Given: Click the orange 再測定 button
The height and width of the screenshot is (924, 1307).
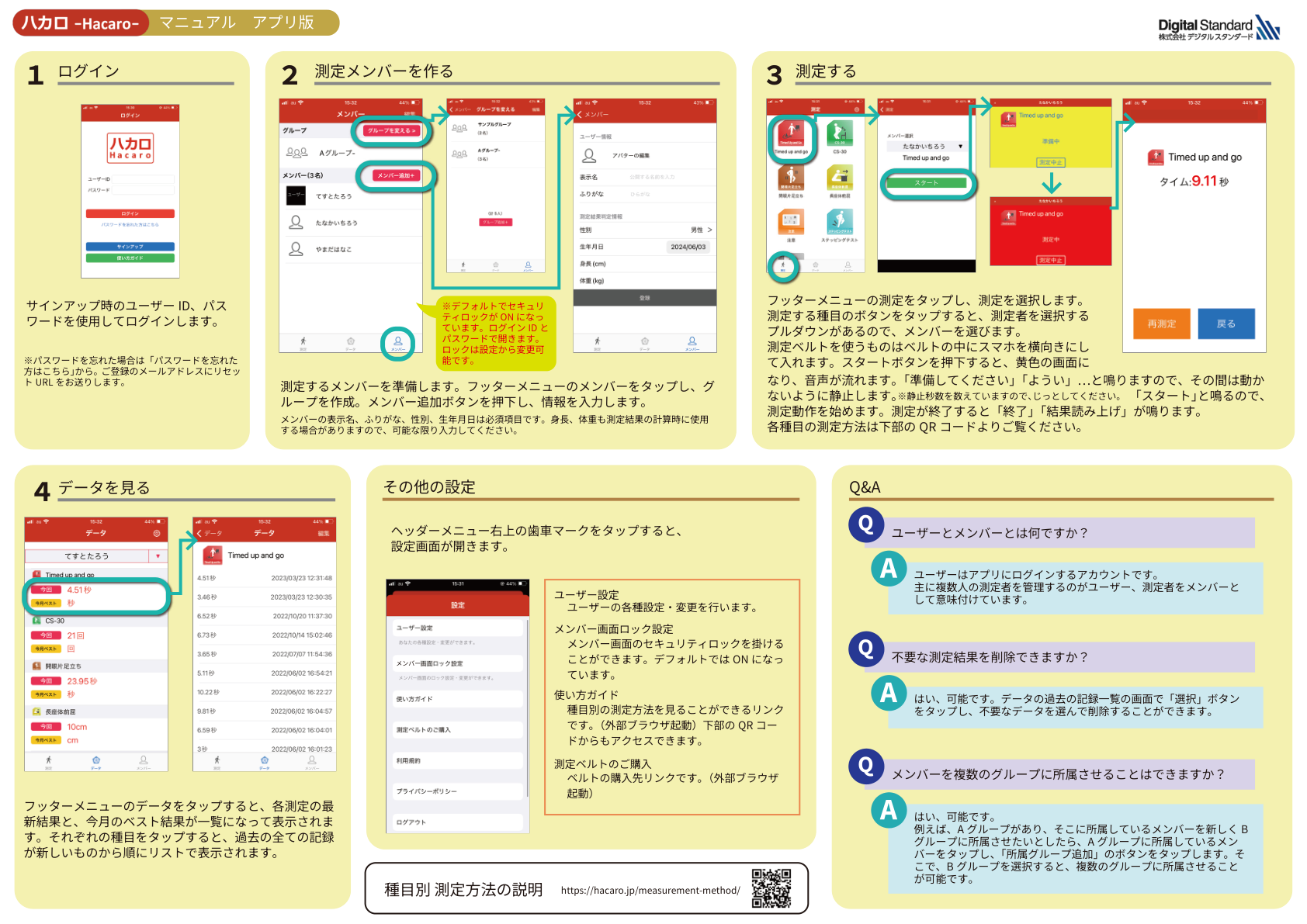Looking at the screenshot, I should pos(1162,324).
